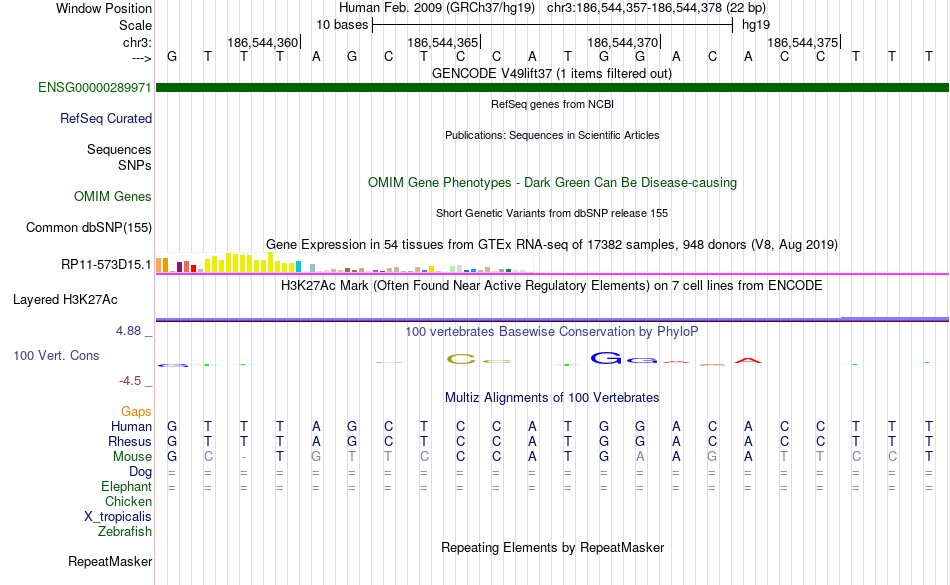Click the olive C PhyloP logo letter

[x=461, y=359]
